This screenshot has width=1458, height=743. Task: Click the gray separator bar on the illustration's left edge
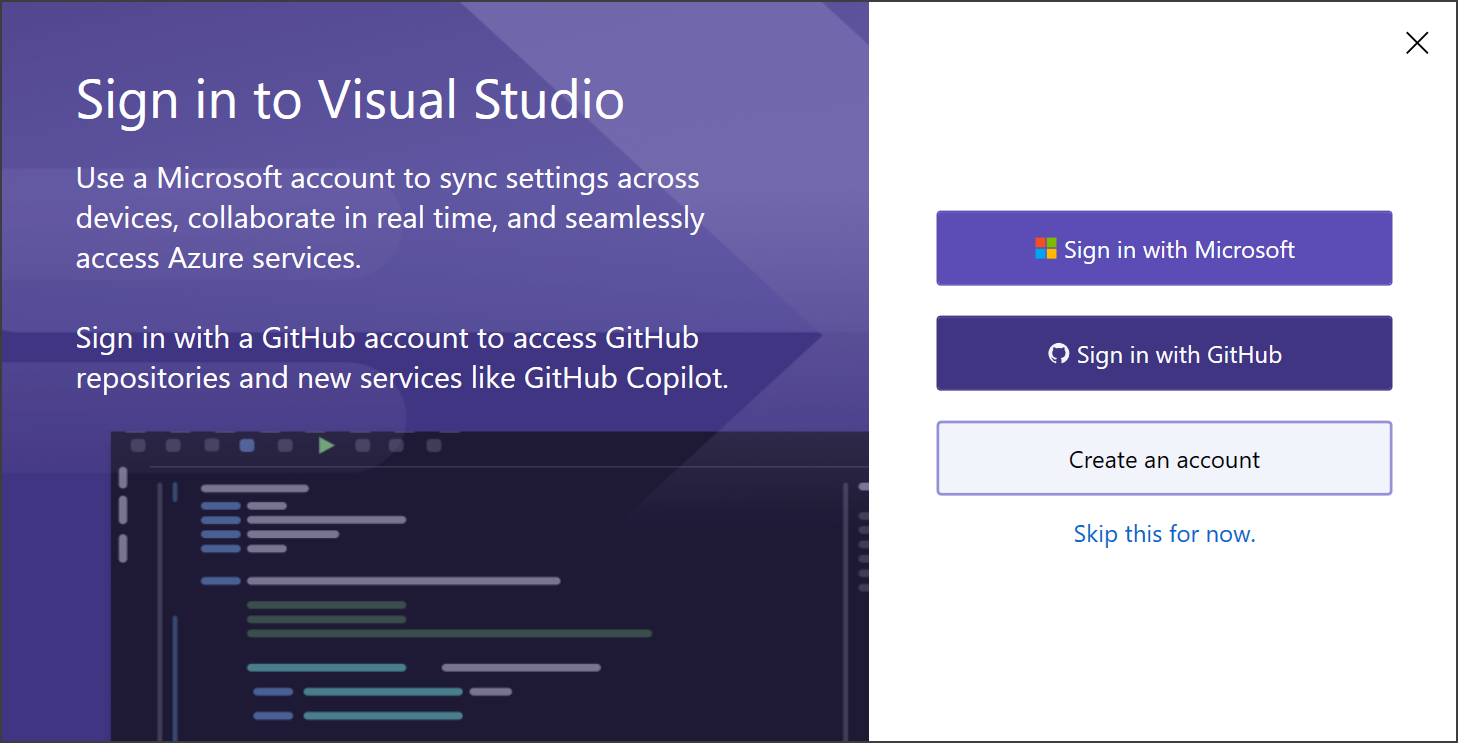[x=124, y=510]
